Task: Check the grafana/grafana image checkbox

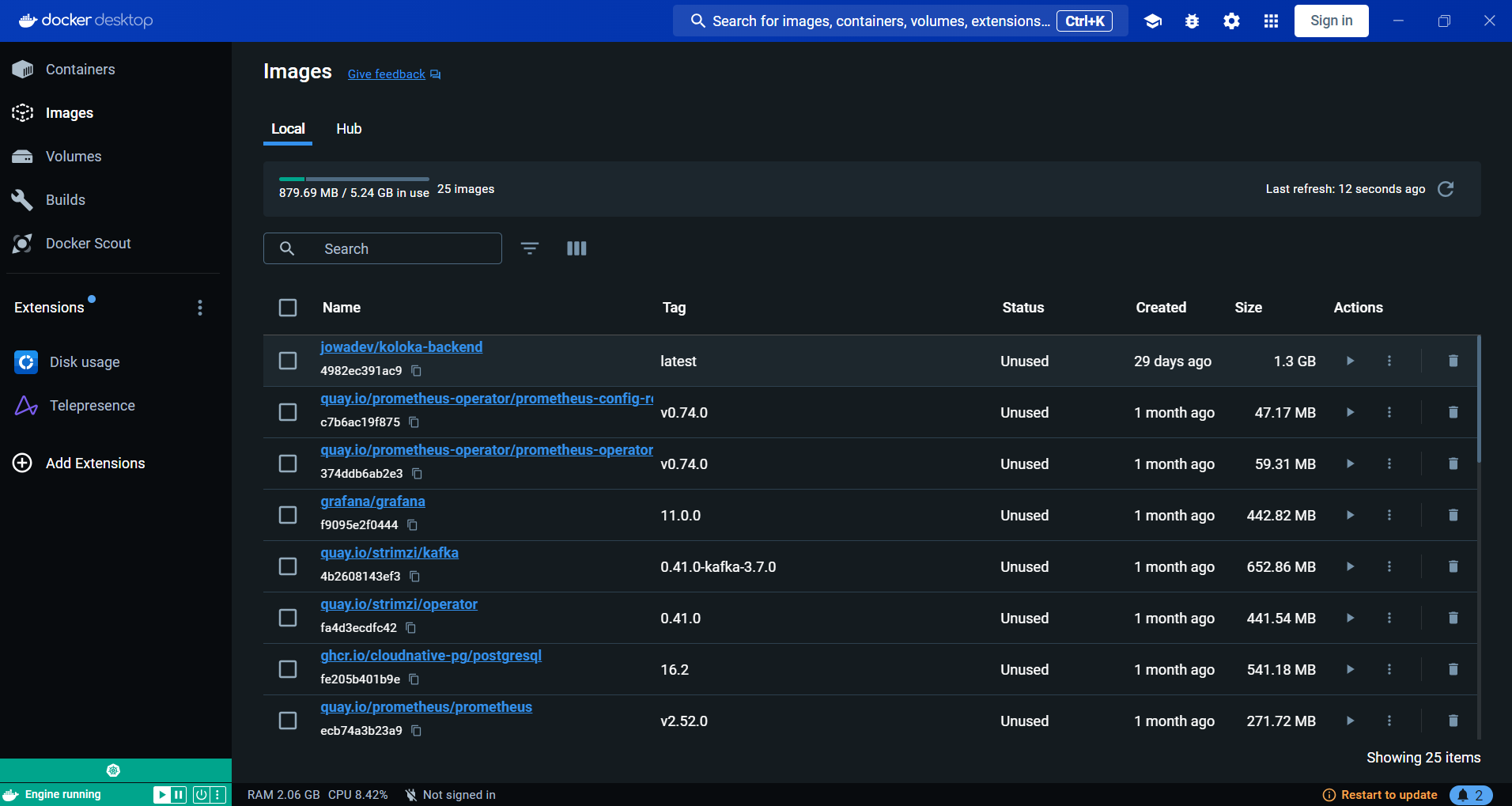Action: click(288, 515)
